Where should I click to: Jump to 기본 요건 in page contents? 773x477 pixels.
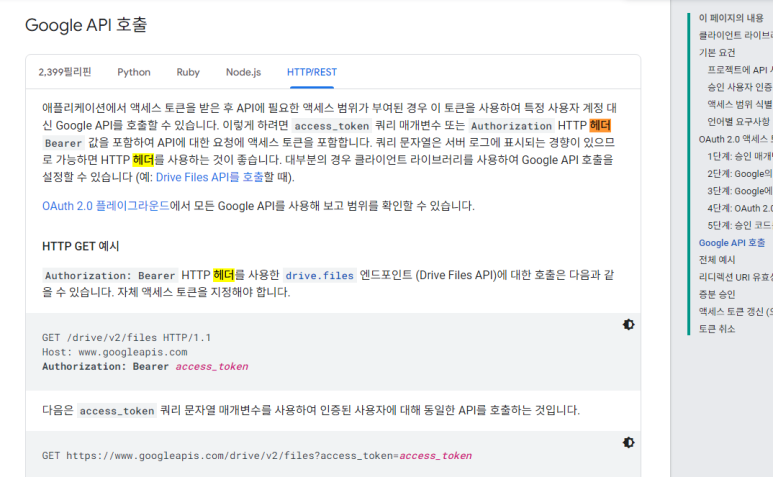[717, 52]
